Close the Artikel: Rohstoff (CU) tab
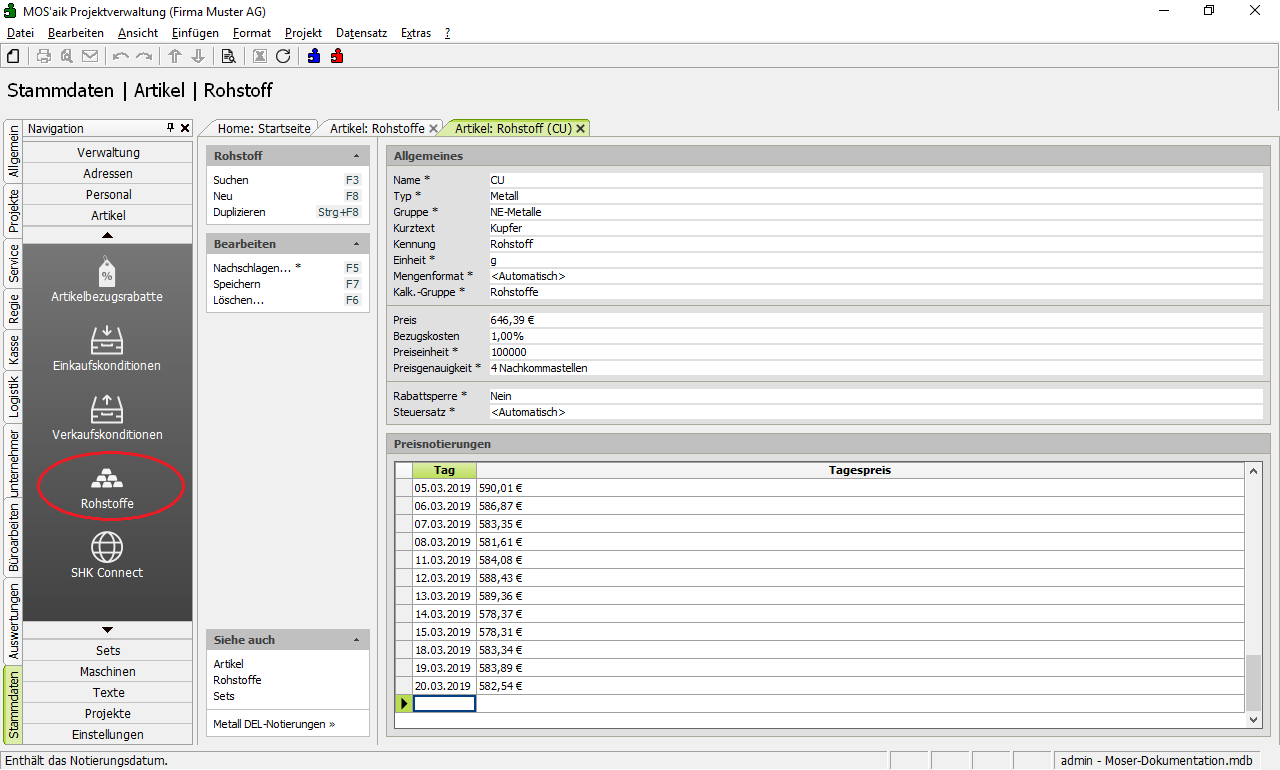 click(580, 129)
